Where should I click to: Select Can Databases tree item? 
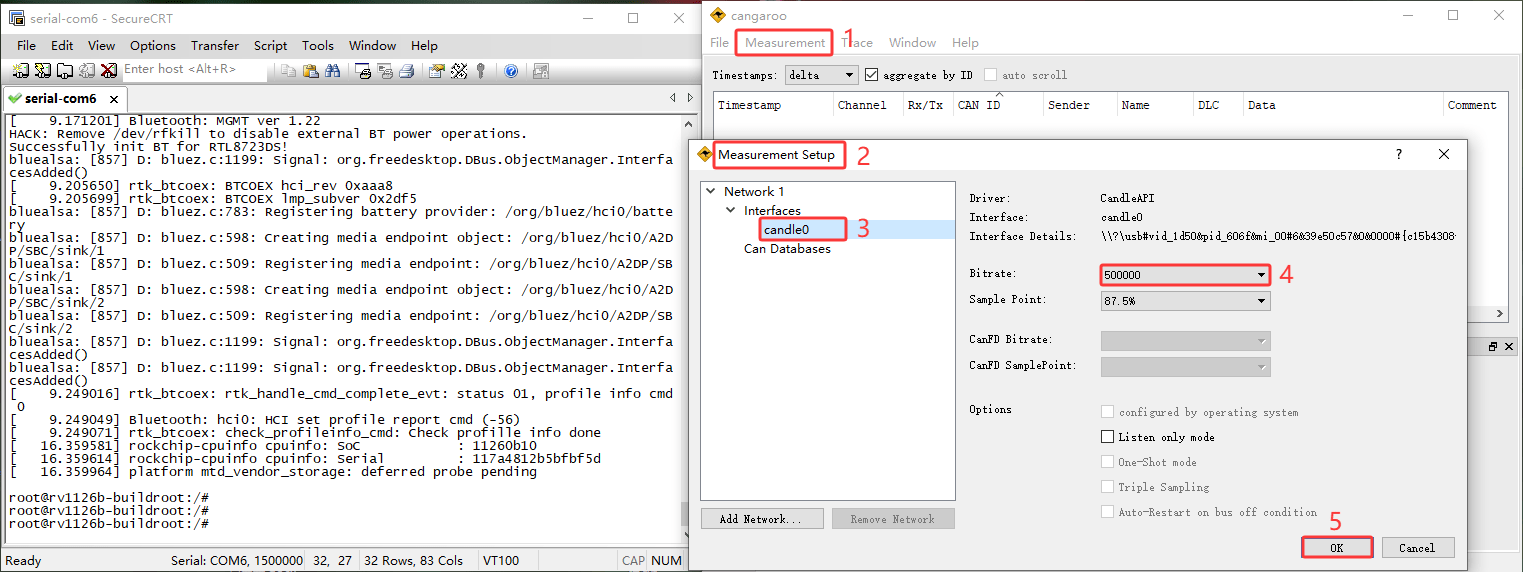click(787, 249)
